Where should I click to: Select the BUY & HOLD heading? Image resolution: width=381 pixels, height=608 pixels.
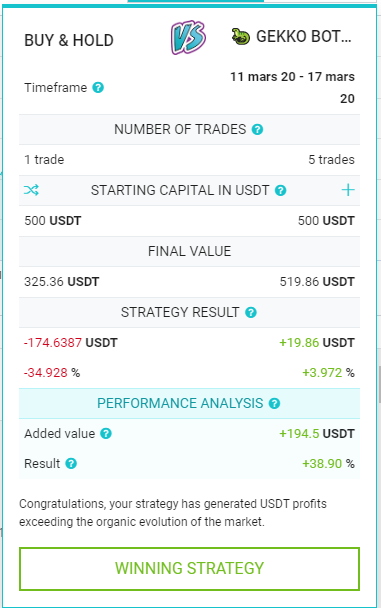(69, 40)
